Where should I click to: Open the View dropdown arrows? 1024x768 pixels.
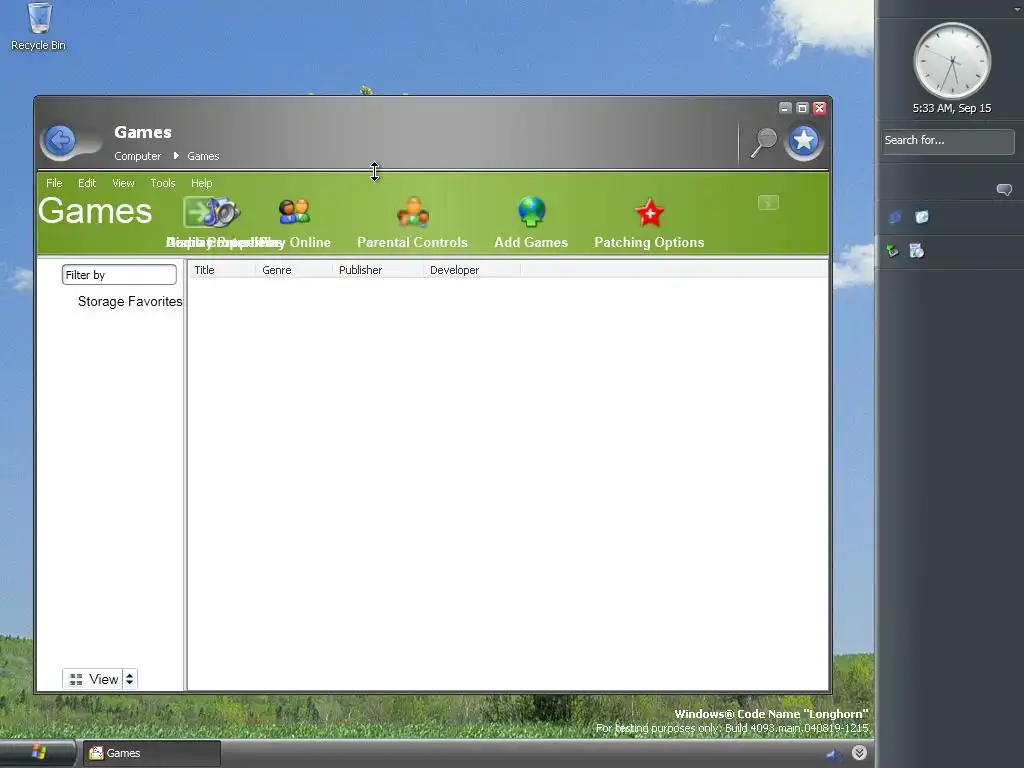click(130, 679)
